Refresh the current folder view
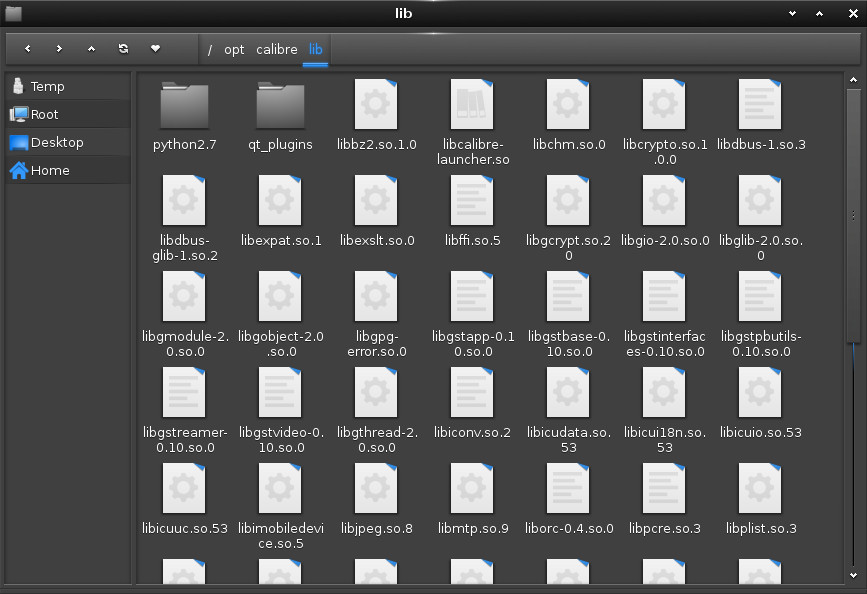This screenshot has height=594, width=867. tap(123, 48)
